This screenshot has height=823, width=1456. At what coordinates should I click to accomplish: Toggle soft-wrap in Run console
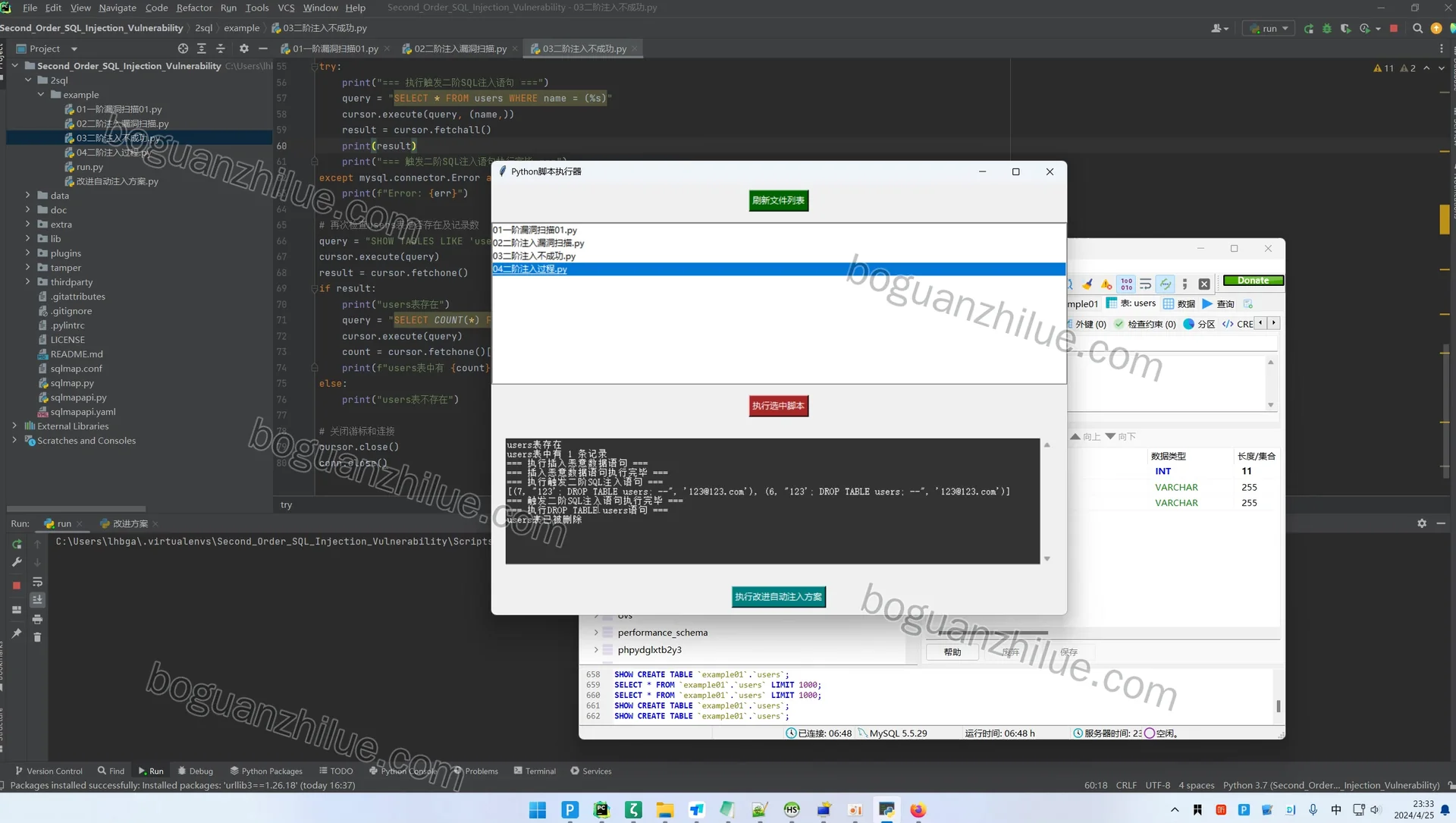pyautogui.click(x=37, y=582)
